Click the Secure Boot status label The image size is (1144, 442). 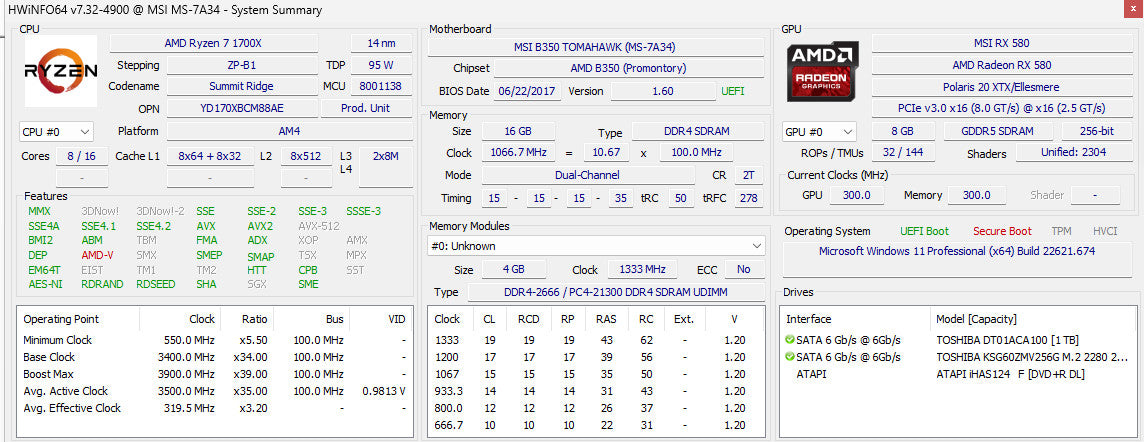click(x=1002, y=231)
